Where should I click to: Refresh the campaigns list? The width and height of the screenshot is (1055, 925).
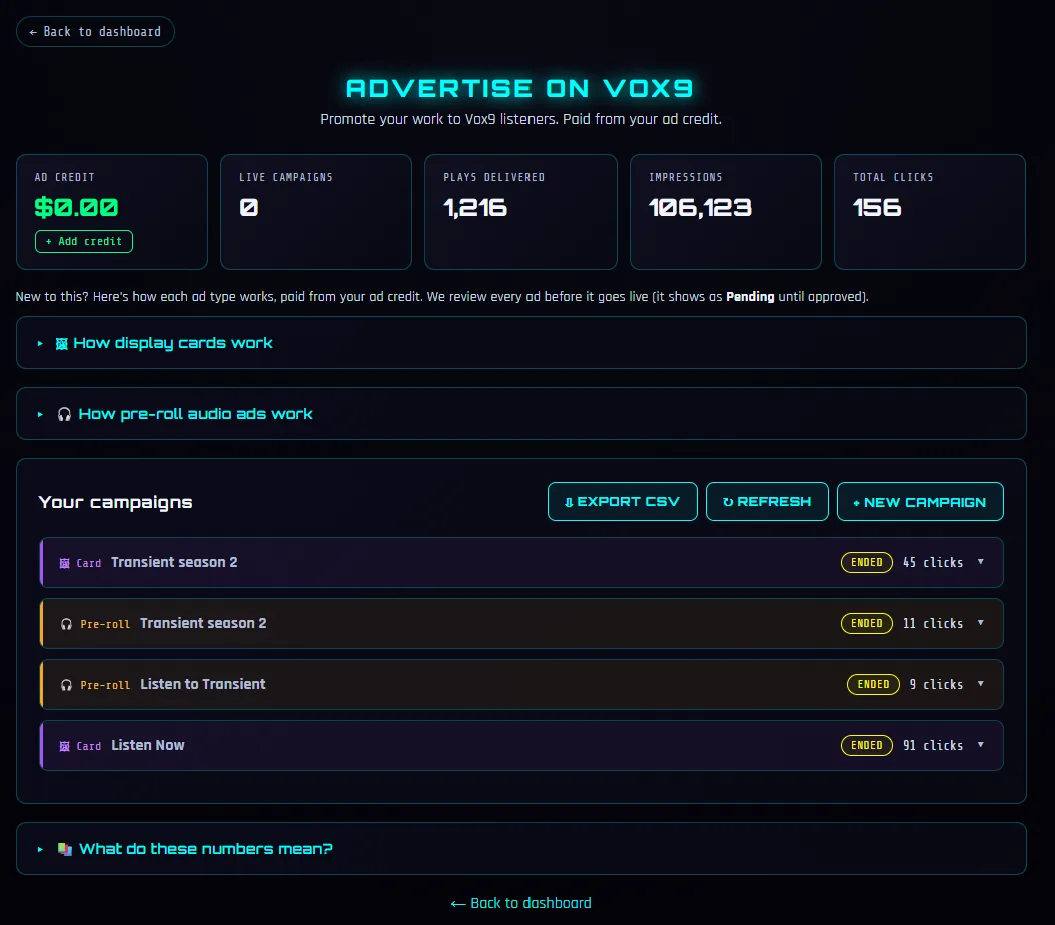767,502
